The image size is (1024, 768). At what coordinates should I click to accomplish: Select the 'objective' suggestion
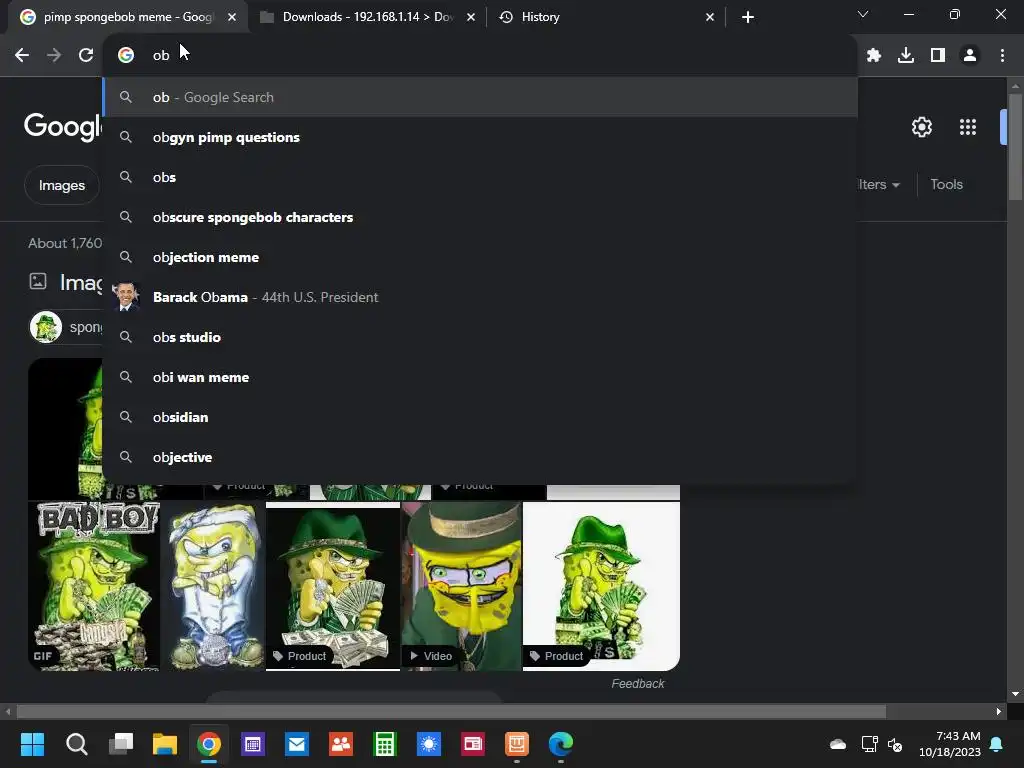pyautogui.click(x=480, y=457)
